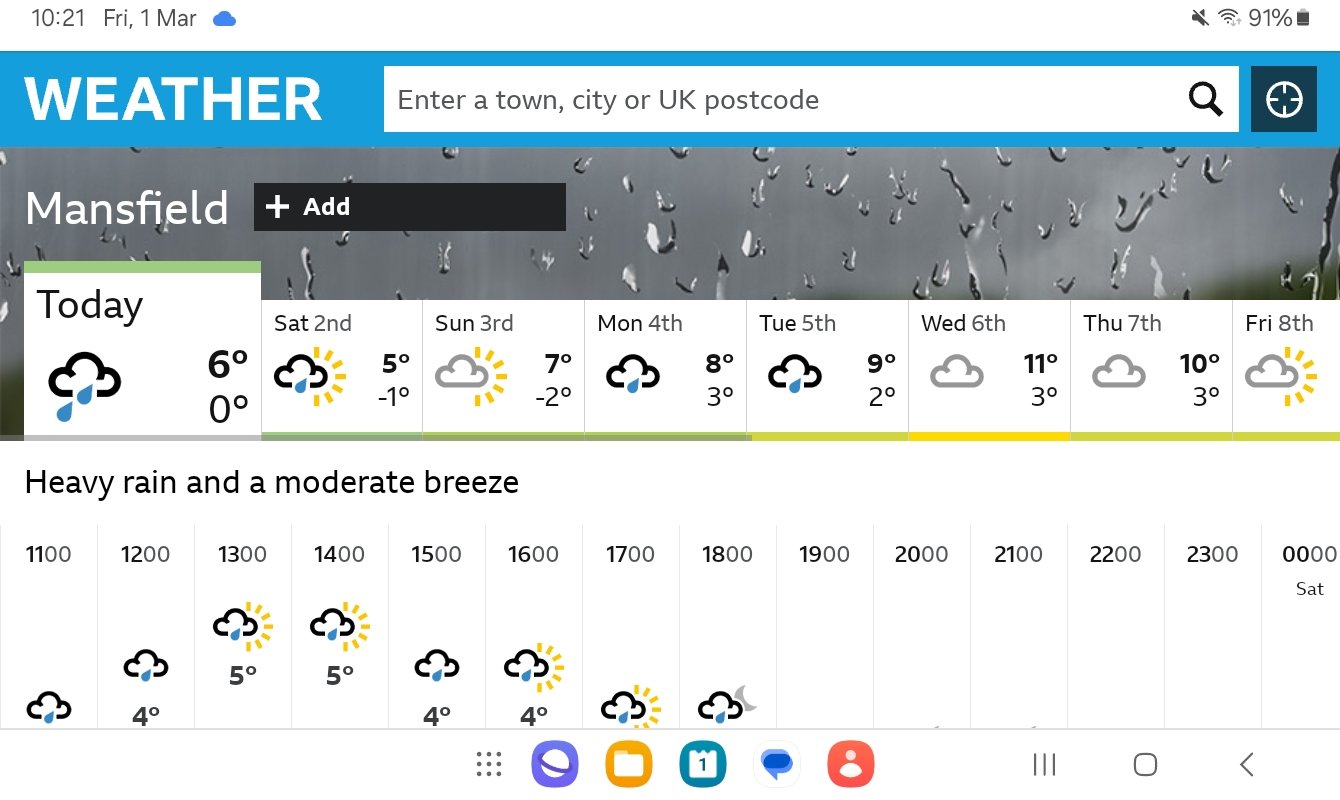
Task: Expand the 1600 hourly forecast column
Action: [534, 626]
